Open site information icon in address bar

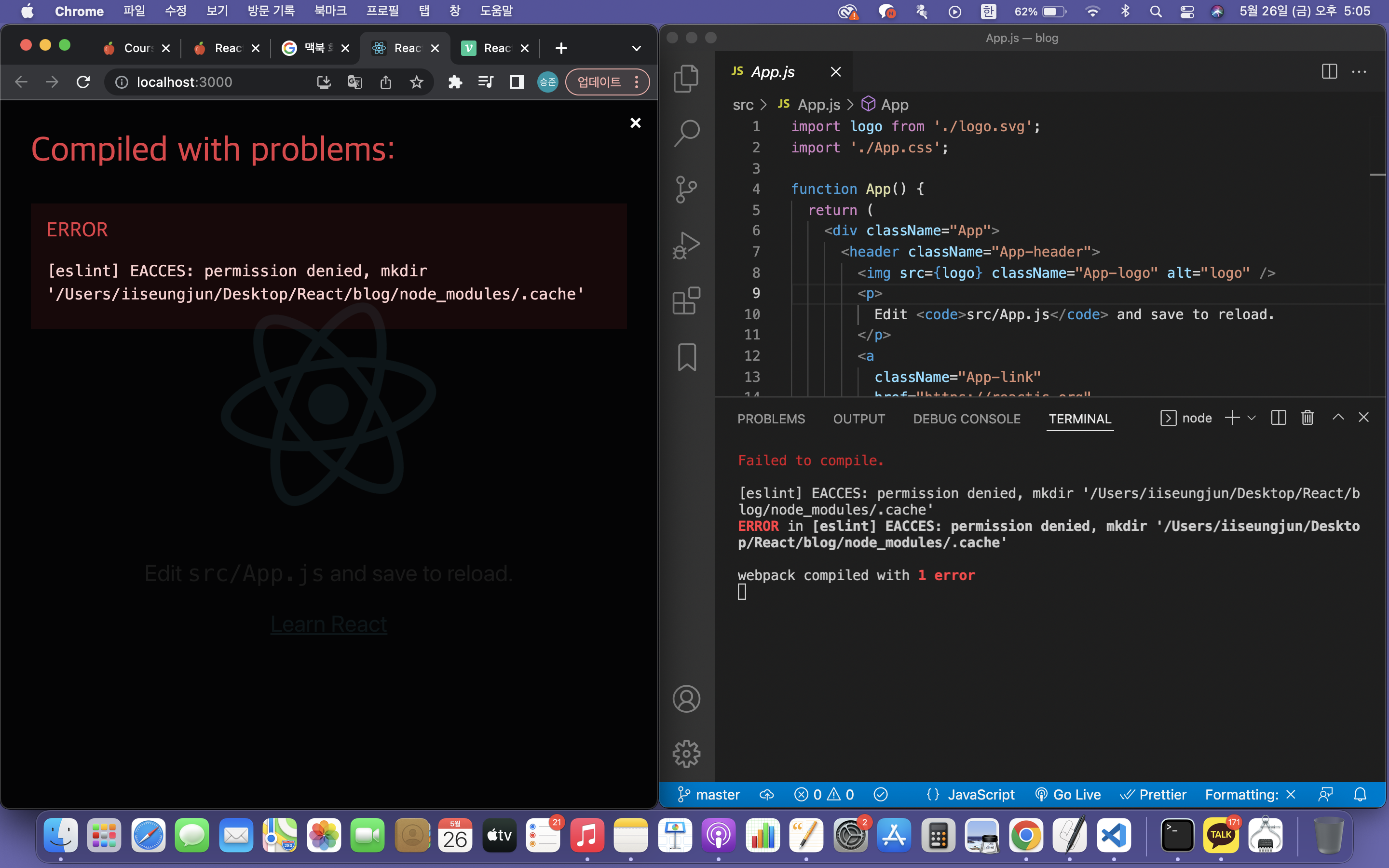click(121, 82)
